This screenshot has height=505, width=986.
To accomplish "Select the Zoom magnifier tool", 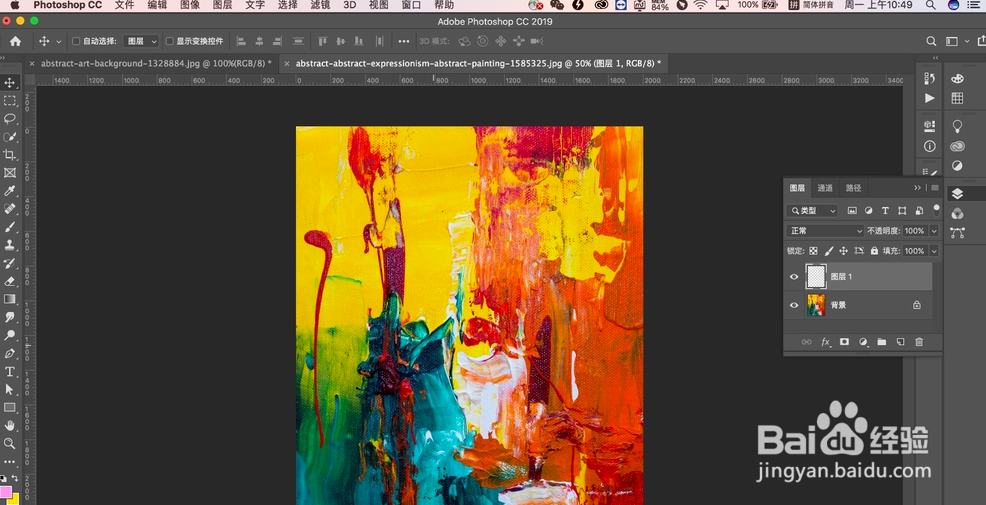I will coord(9,443).
